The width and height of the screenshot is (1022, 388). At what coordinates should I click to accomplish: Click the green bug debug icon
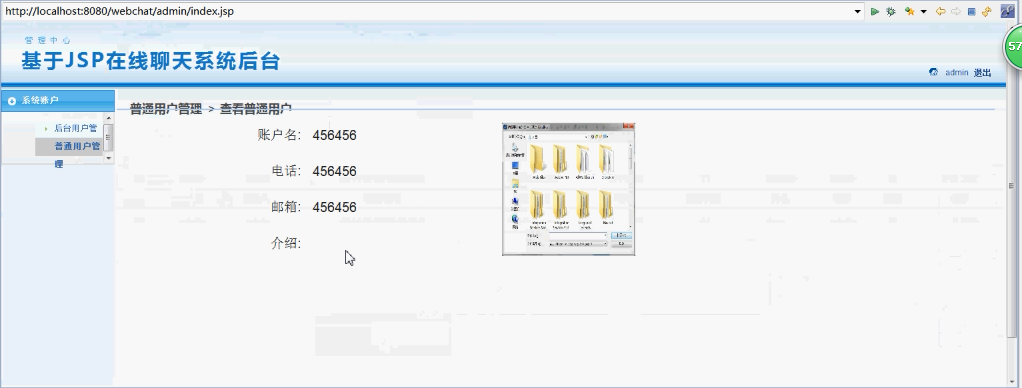tap(890, 11)
